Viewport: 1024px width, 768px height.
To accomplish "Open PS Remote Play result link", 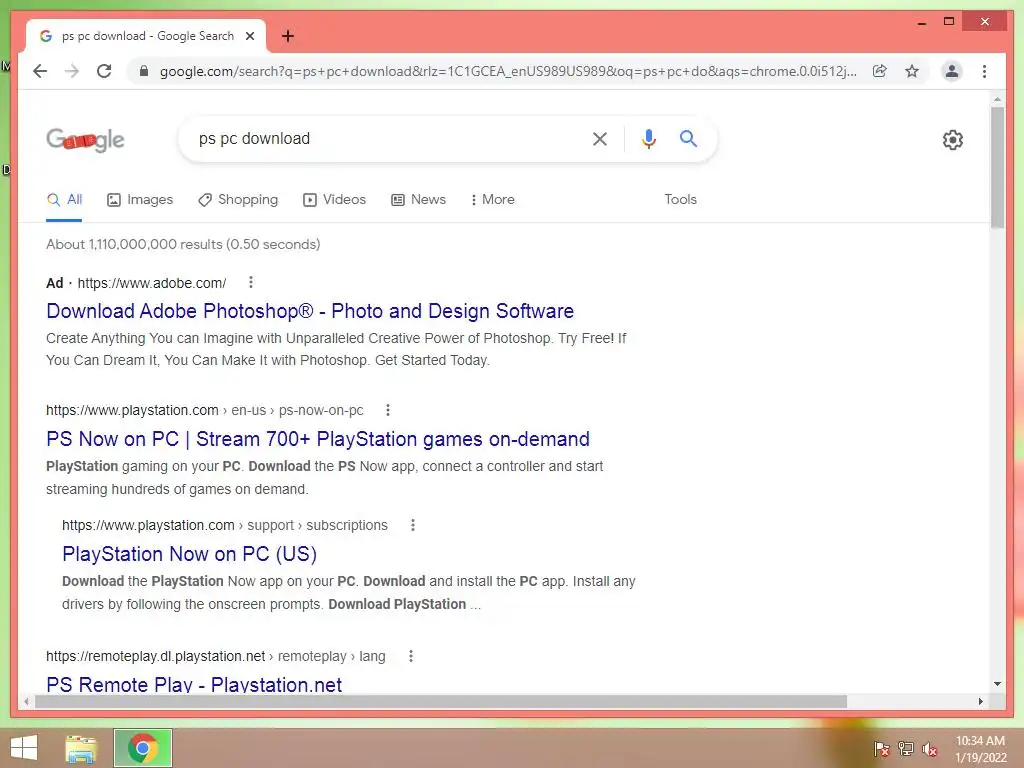I will click(194, 684).
